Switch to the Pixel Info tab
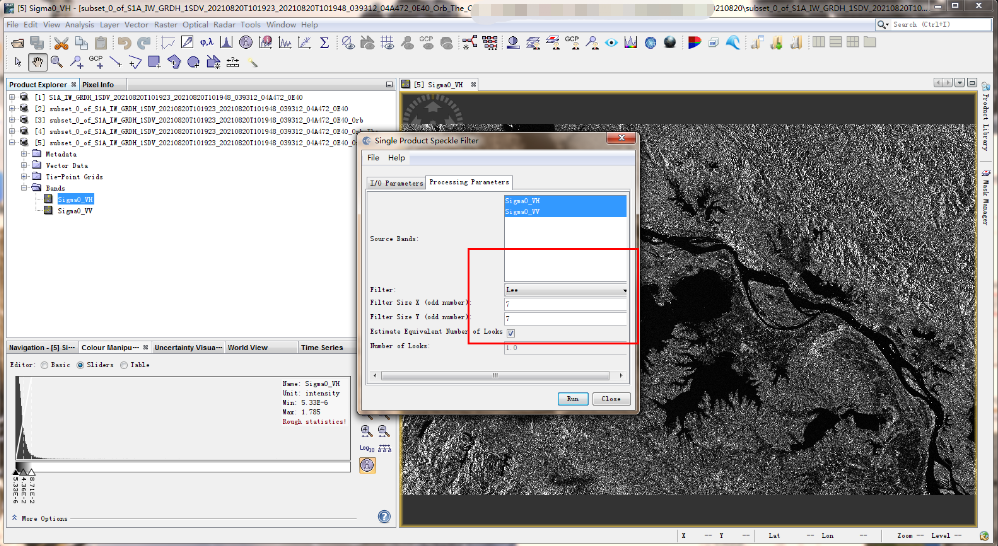Screen dimensions: 998x546 coord(98,85)
